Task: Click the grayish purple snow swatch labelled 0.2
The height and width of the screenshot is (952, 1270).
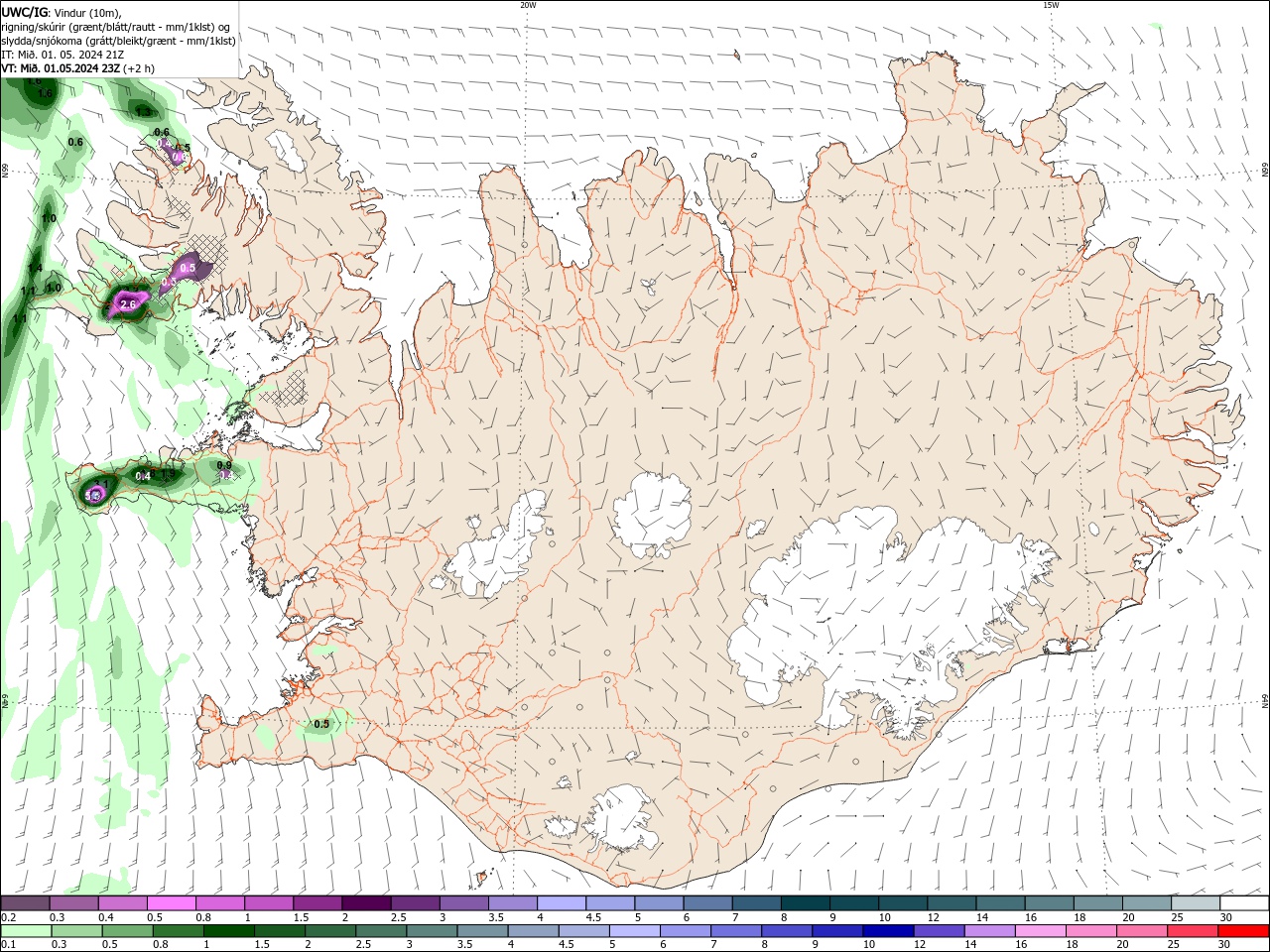Action: pos(26,903)
